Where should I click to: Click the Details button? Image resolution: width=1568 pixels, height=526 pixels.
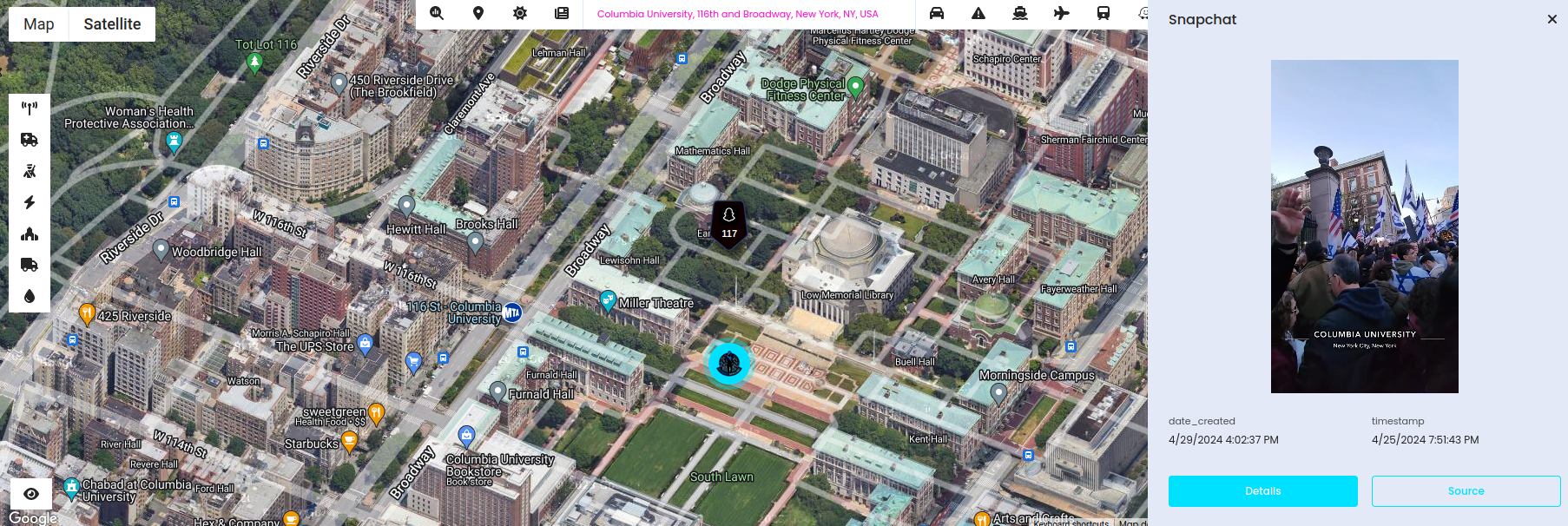click(1263, 491)
